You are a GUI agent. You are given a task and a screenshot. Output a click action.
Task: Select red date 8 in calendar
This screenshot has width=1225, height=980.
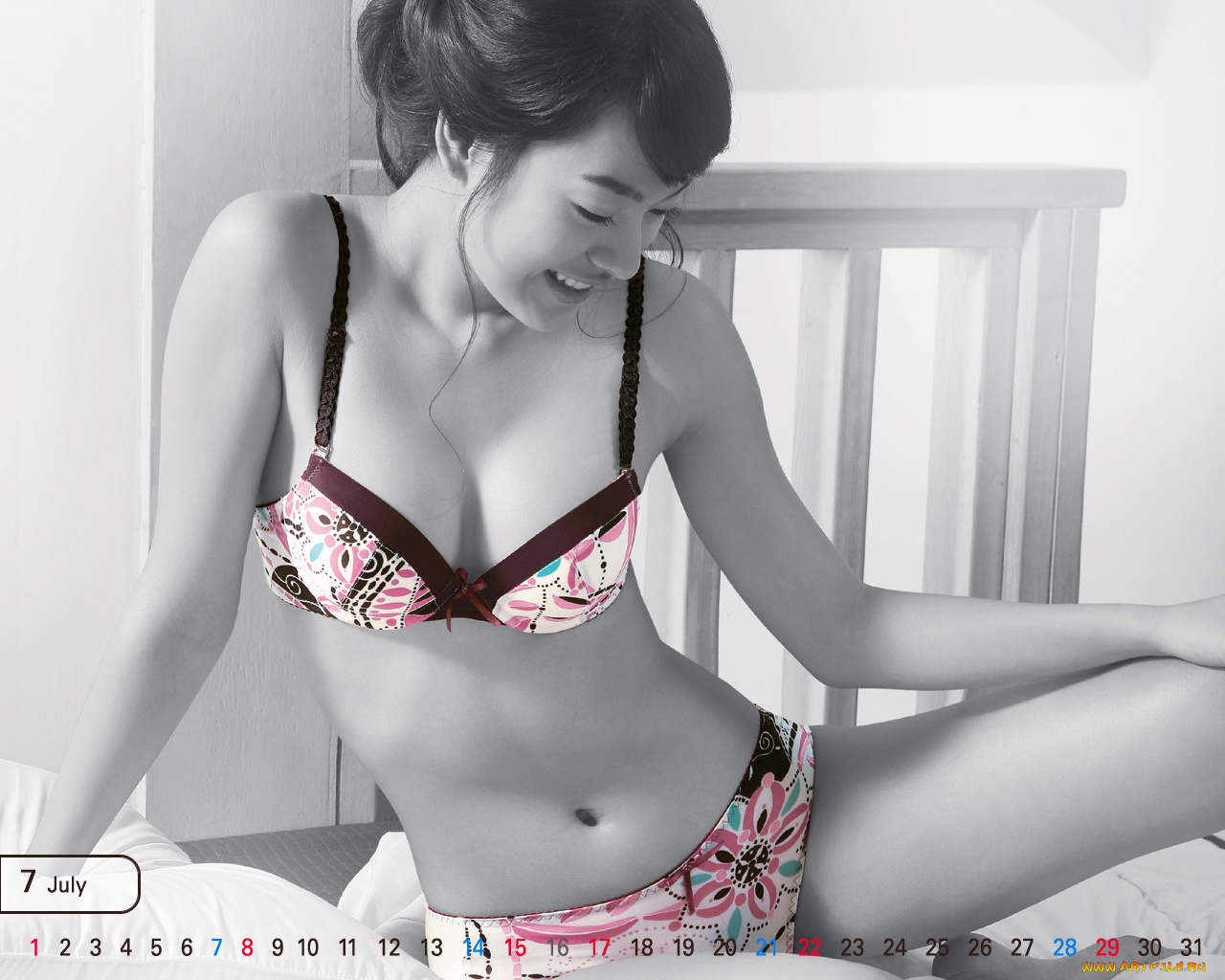[247, 947]
